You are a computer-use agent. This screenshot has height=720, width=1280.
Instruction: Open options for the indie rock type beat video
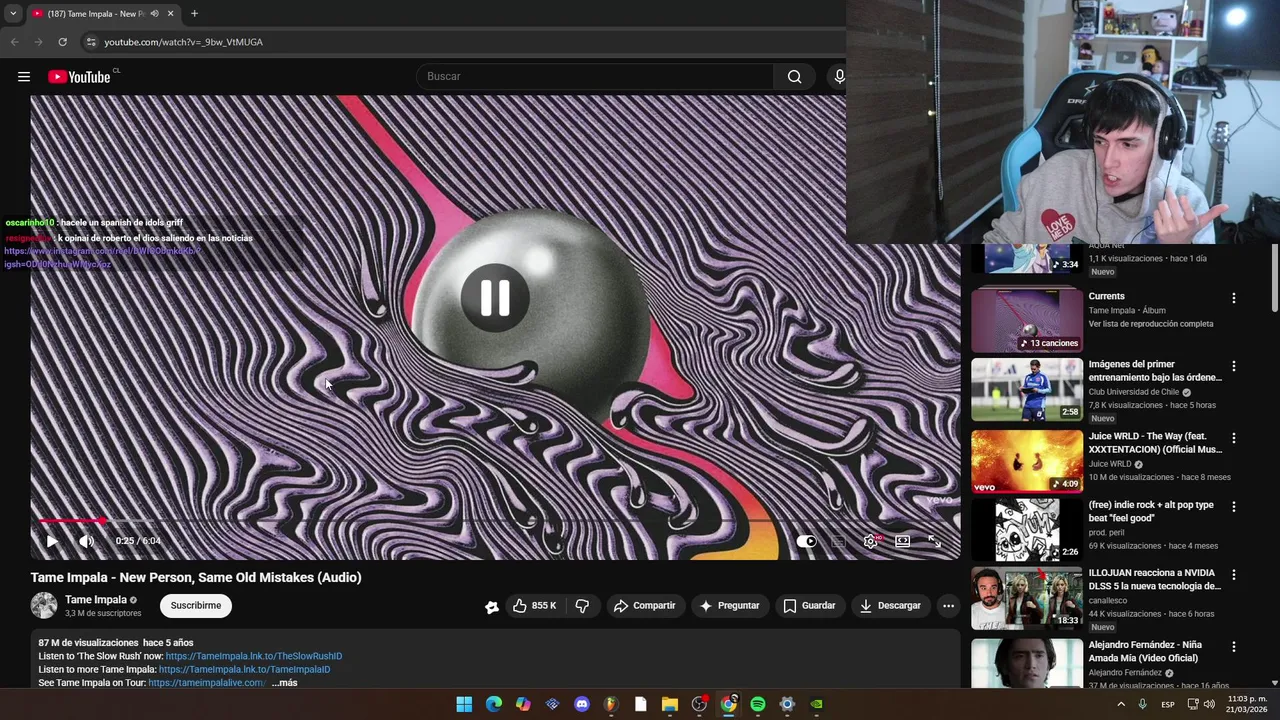click(x=1233, y=507)
